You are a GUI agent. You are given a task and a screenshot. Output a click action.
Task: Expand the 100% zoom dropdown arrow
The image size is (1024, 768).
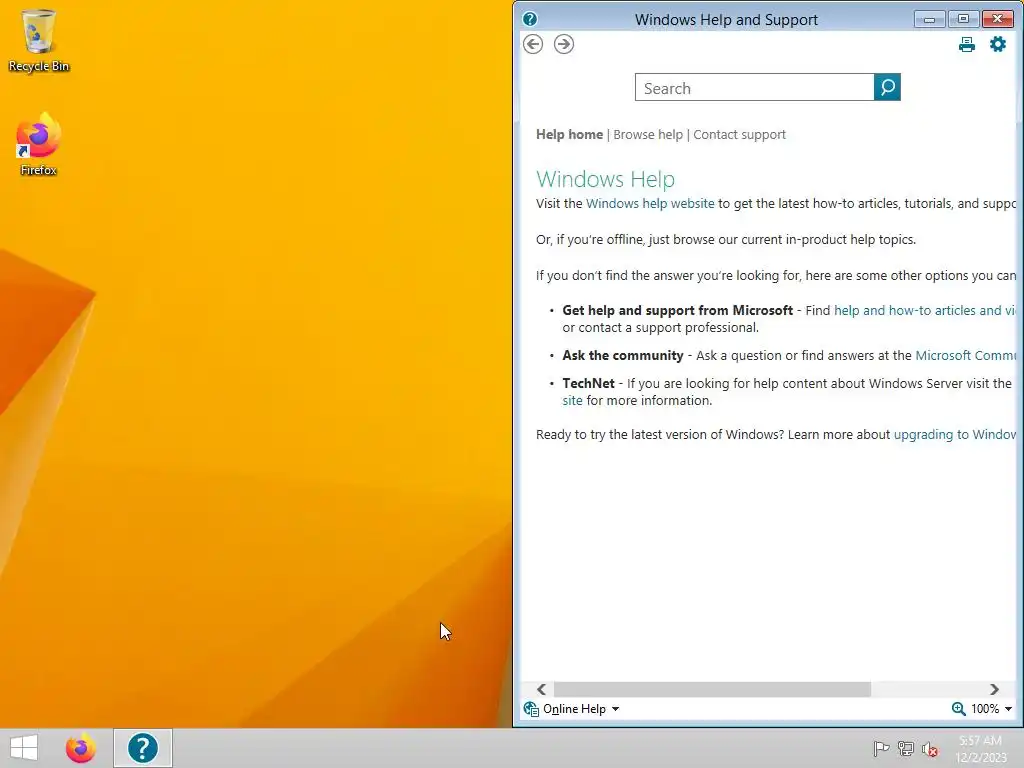point(1008,709)
